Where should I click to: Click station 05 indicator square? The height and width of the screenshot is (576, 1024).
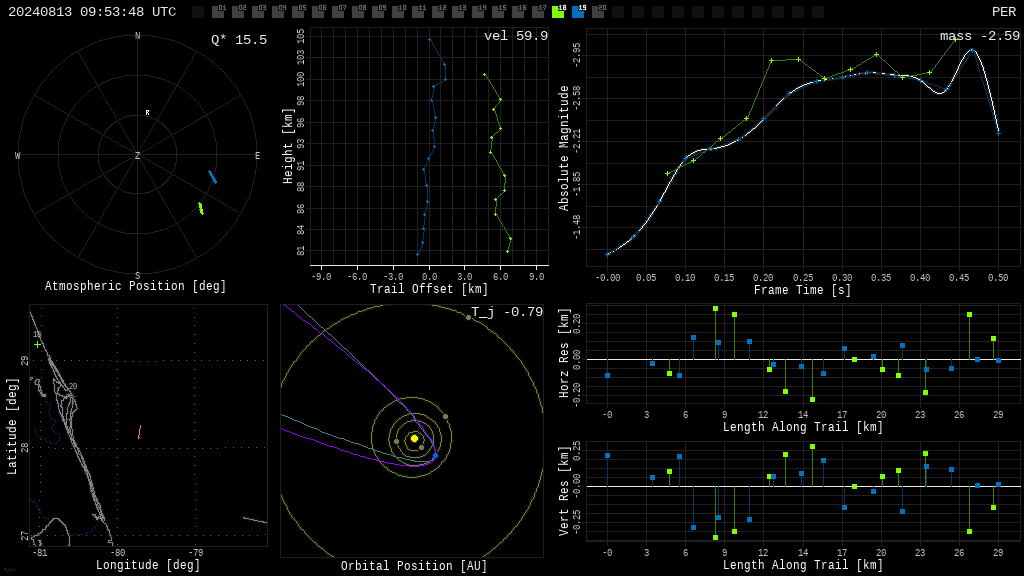[x=299, y=12]
